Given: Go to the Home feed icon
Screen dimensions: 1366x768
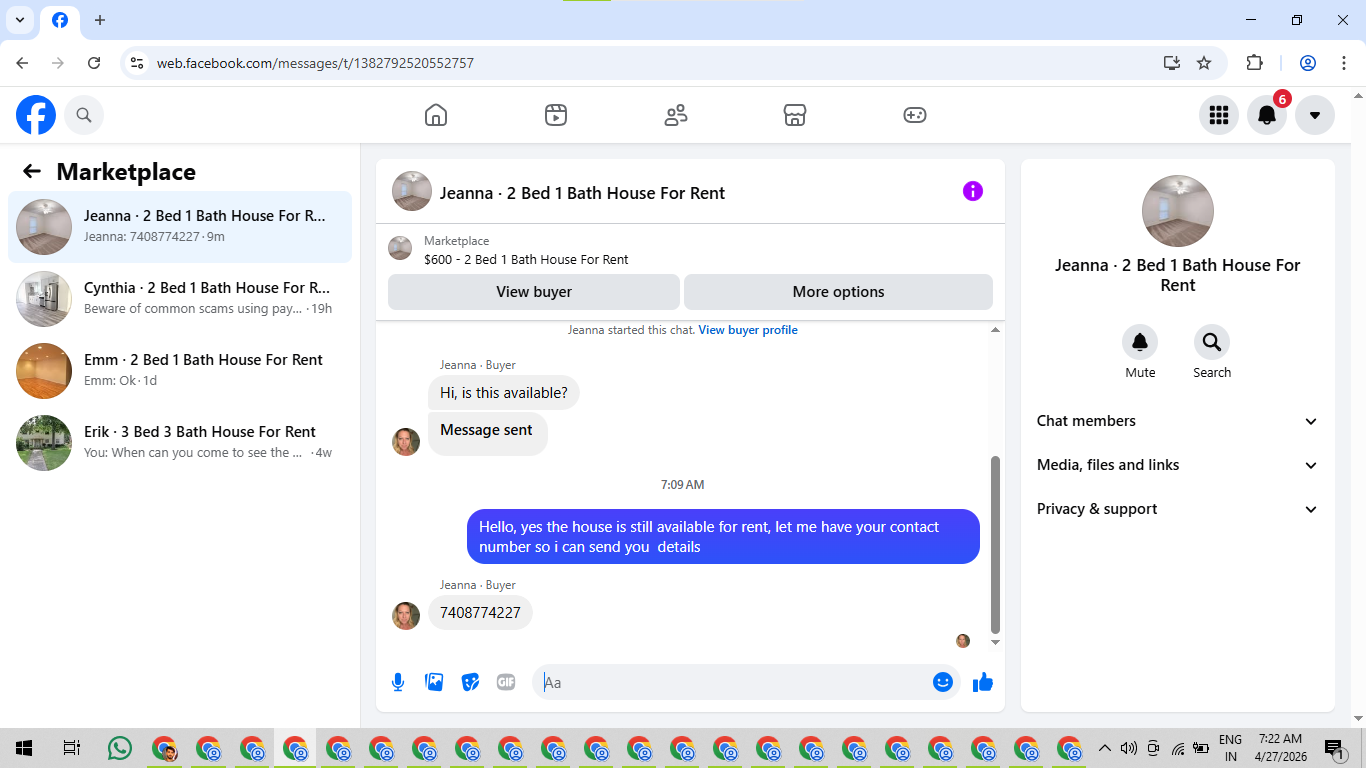Looking at the screenshot, I should click(436, 115).
